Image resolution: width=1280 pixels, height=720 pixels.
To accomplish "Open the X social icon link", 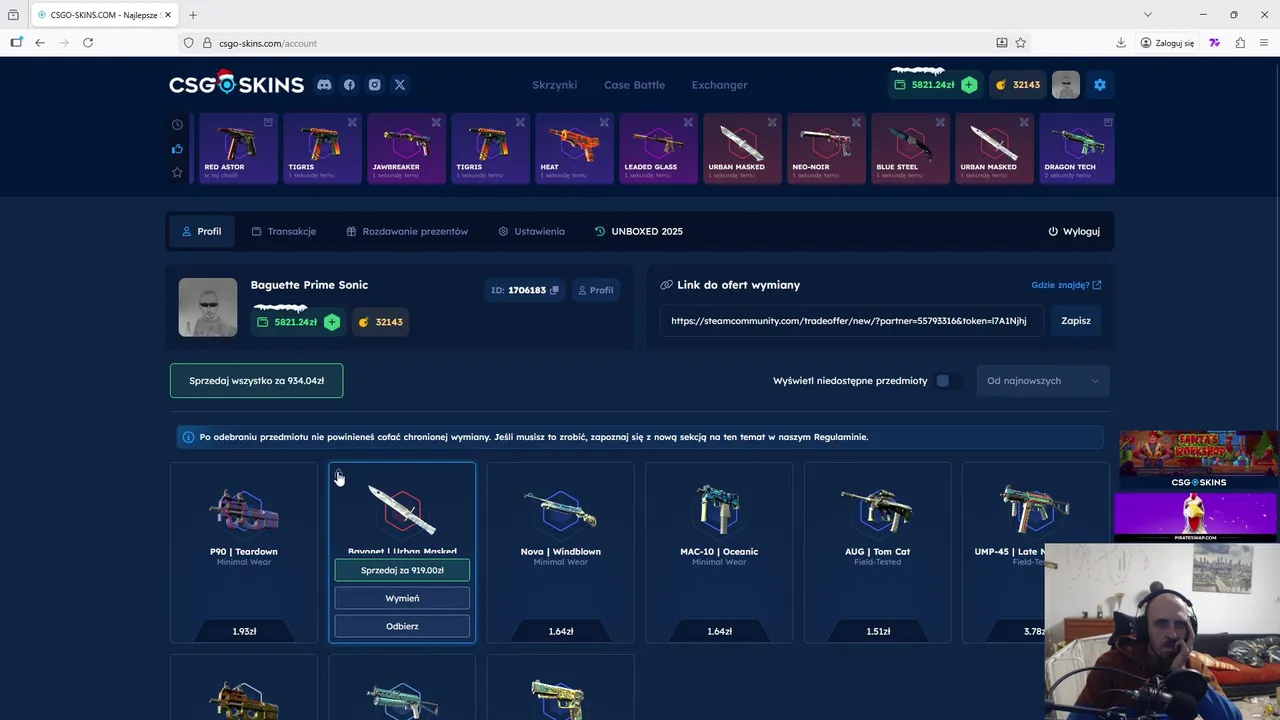I will pyautogui.click(x=400, y=85).
